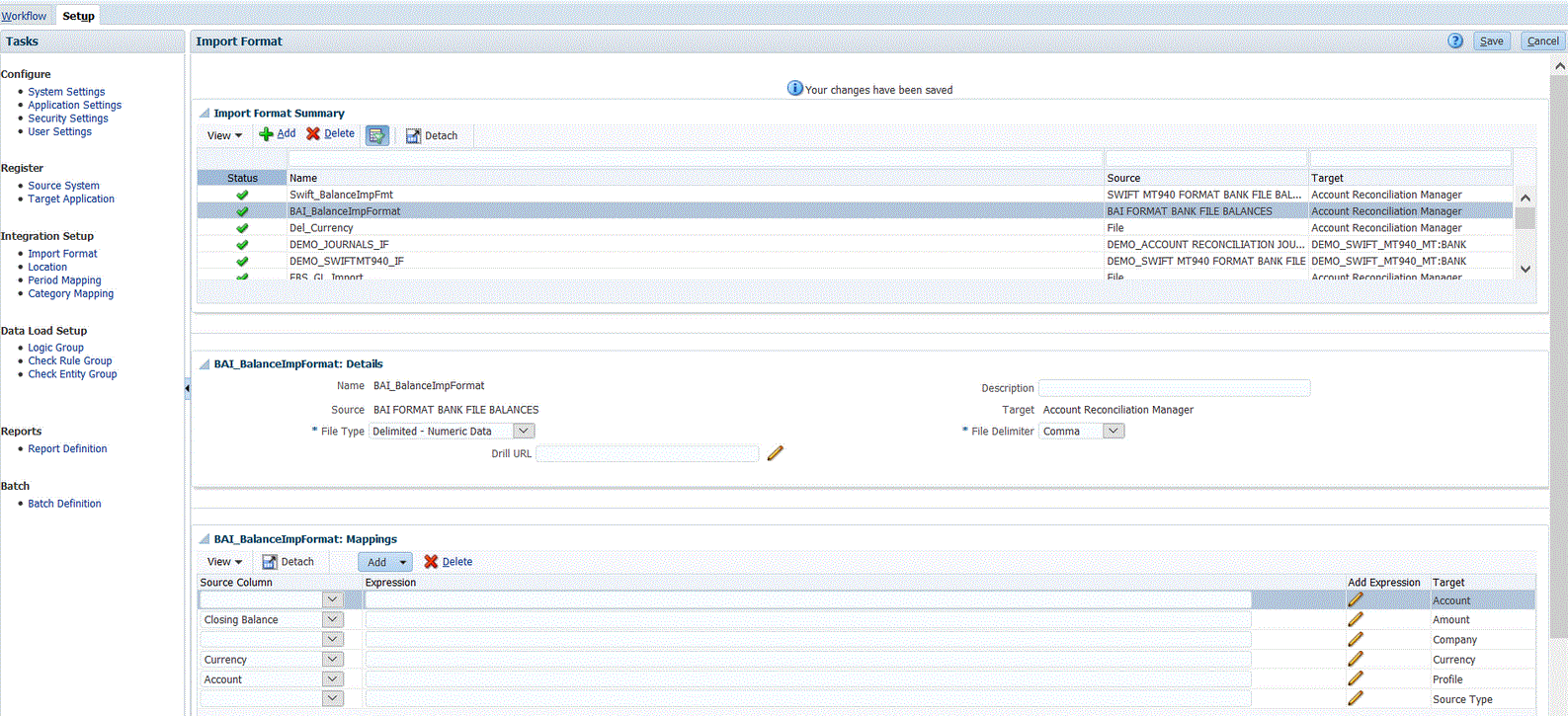Viewport: 1568px width, 716px height.
Task: Open Target Application task
Action: click(x=71, y=199)
